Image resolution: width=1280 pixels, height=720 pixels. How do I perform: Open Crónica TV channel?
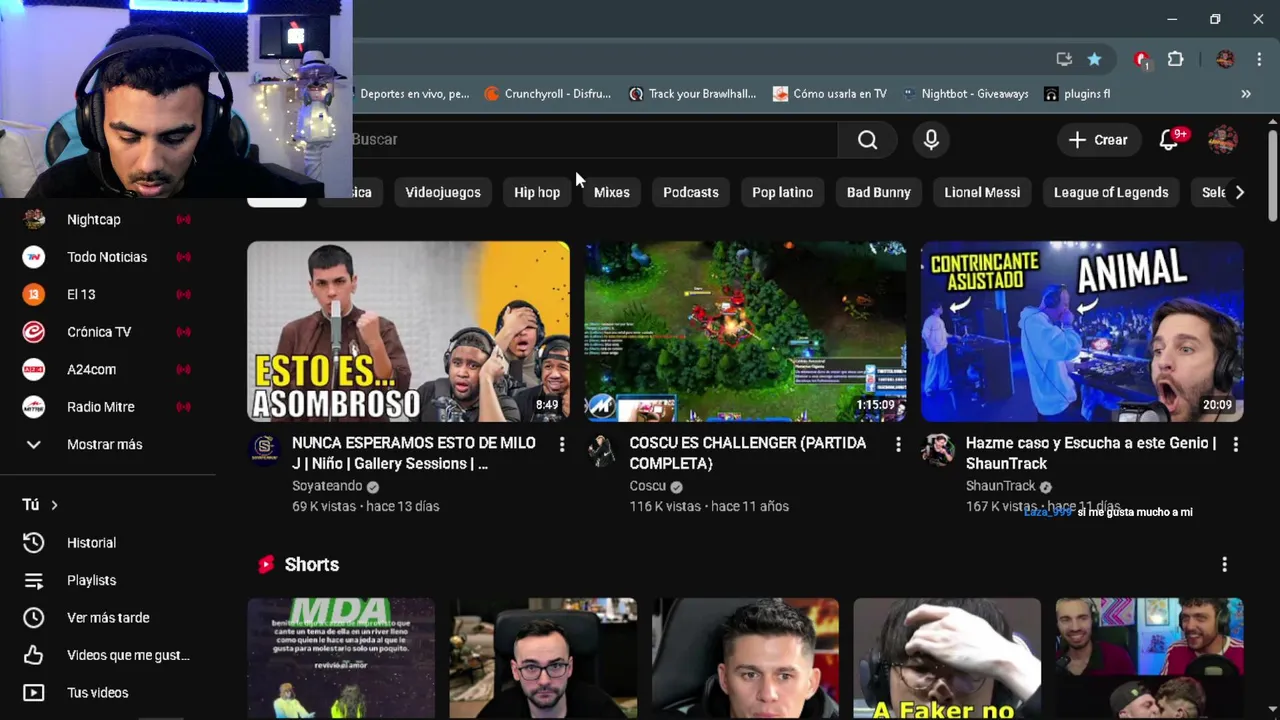pos(108,332)
